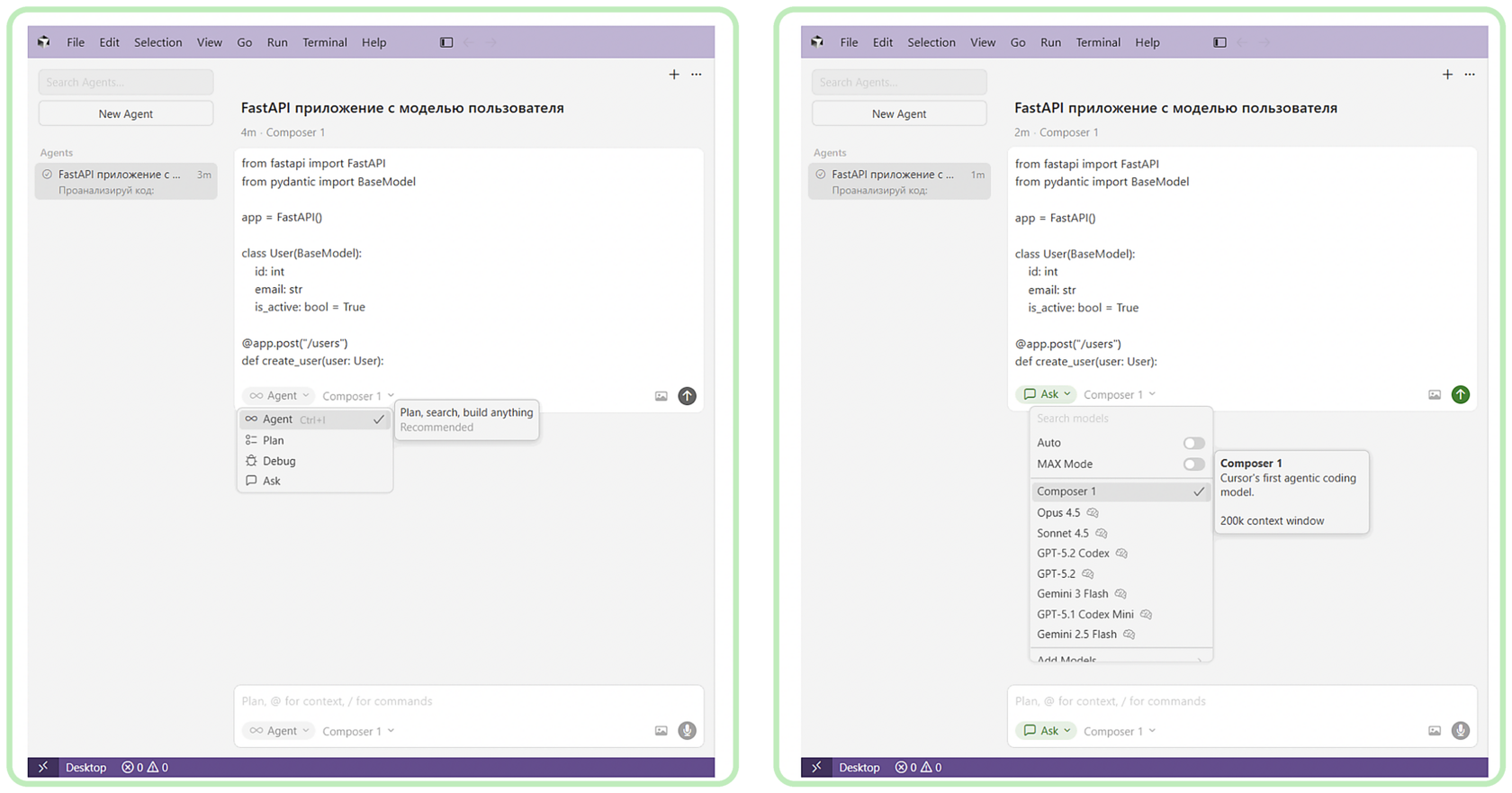Open Terminal menu in right window
Screen dimensions: 1512x793
pyautogui.click(x=1098, y=42)
